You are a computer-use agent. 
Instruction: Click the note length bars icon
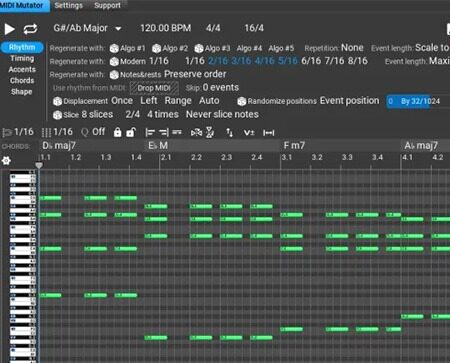click(x=46, y=133)
